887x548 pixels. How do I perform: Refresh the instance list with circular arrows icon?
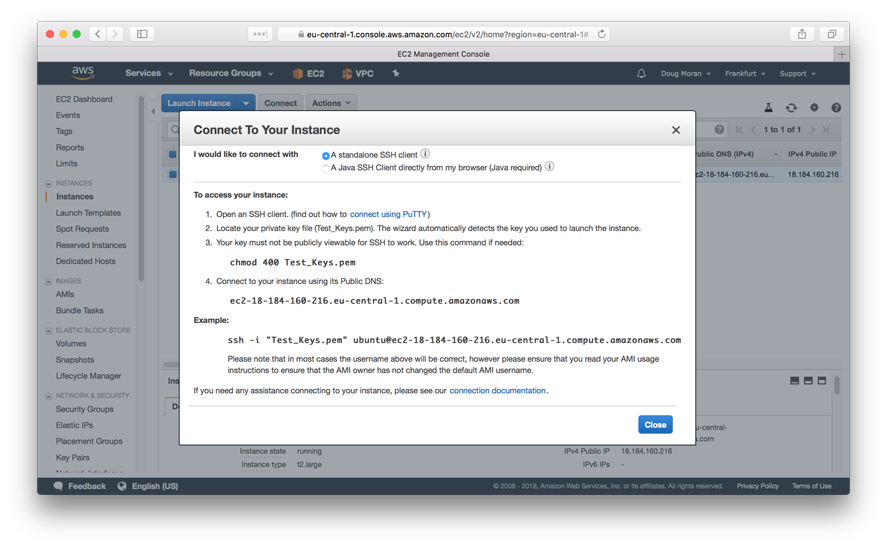pyautogui.click(x=791, y=107)
